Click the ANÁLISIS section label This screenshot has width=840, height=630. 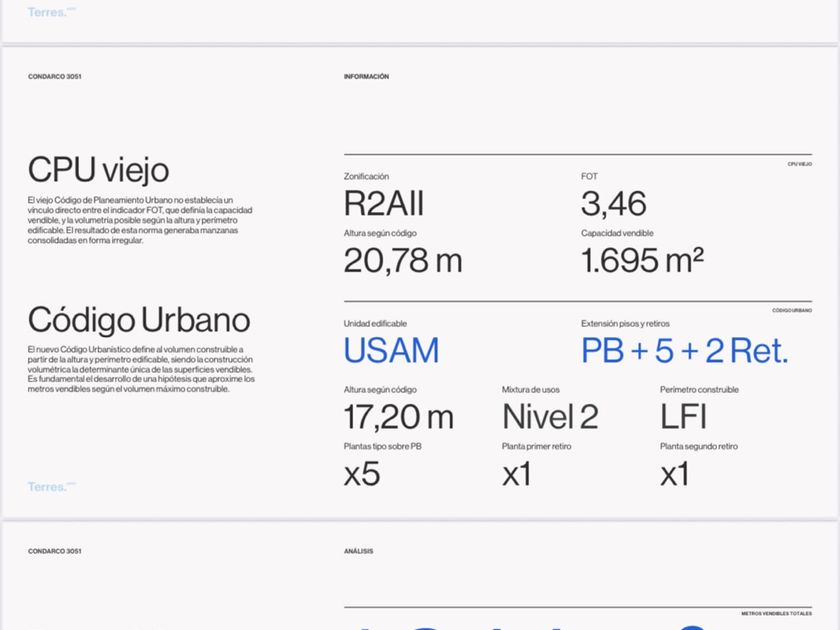358,551
